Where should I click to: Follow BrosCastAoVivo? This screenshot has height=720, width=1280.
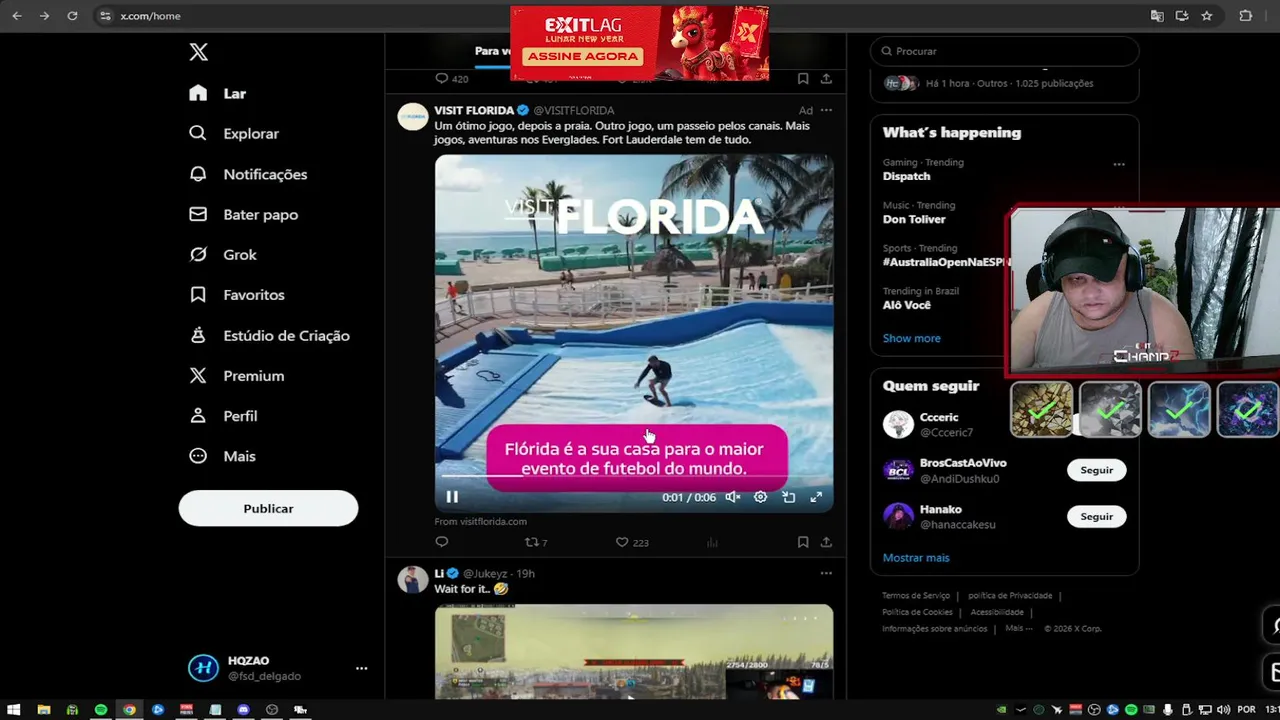pyautogui.click(x=1096, y=470)
